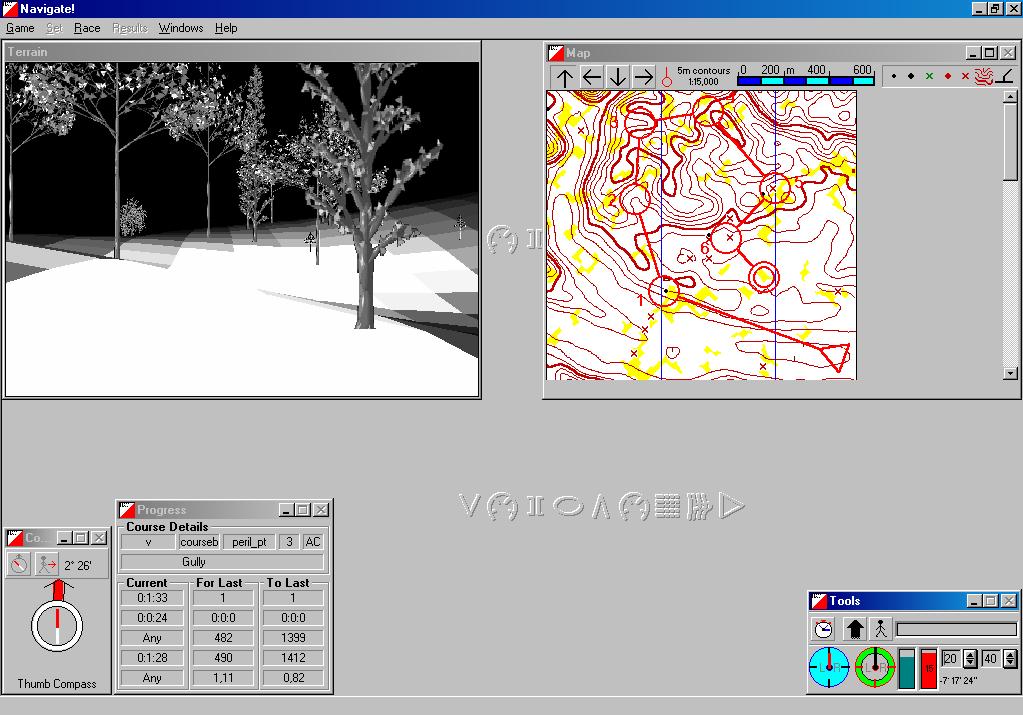Toggle the red contour lines map symbol

[984, 76]
